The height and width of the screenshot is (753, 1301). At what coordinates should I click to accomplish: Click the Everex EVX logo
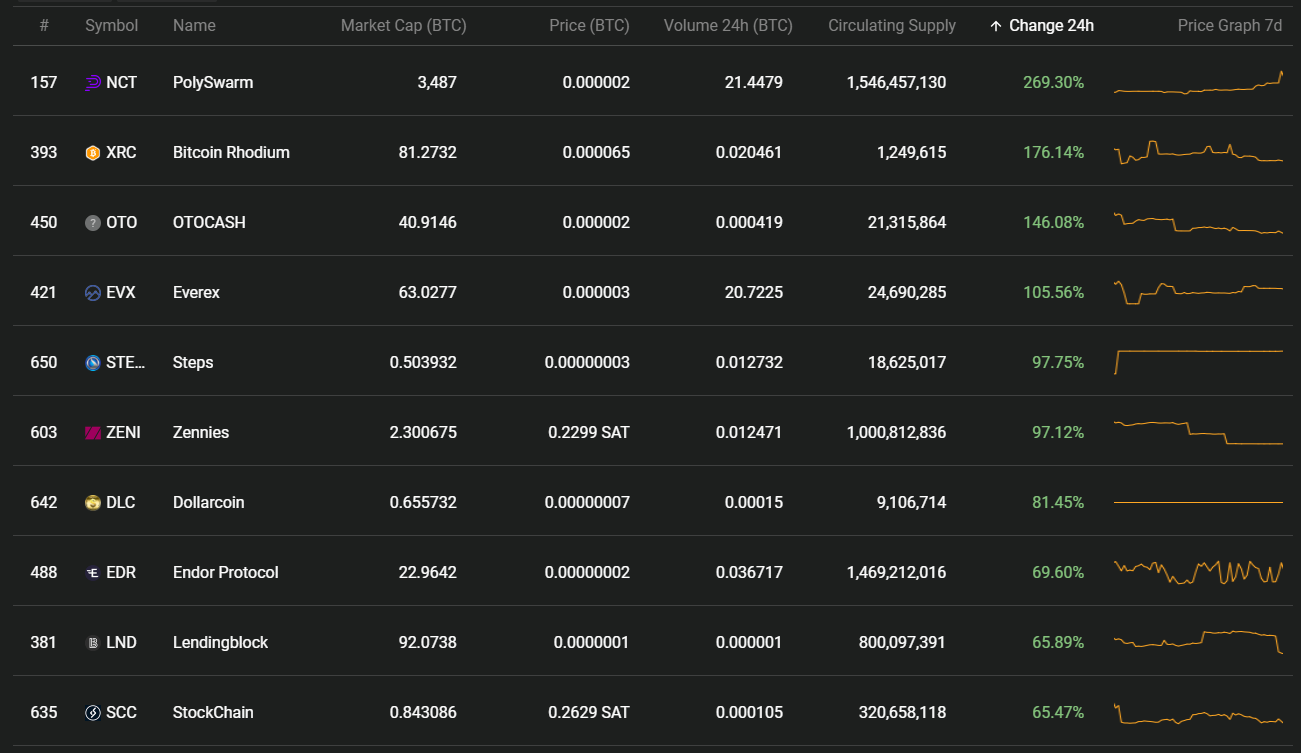pyautogui.click(x=93, y=292)
